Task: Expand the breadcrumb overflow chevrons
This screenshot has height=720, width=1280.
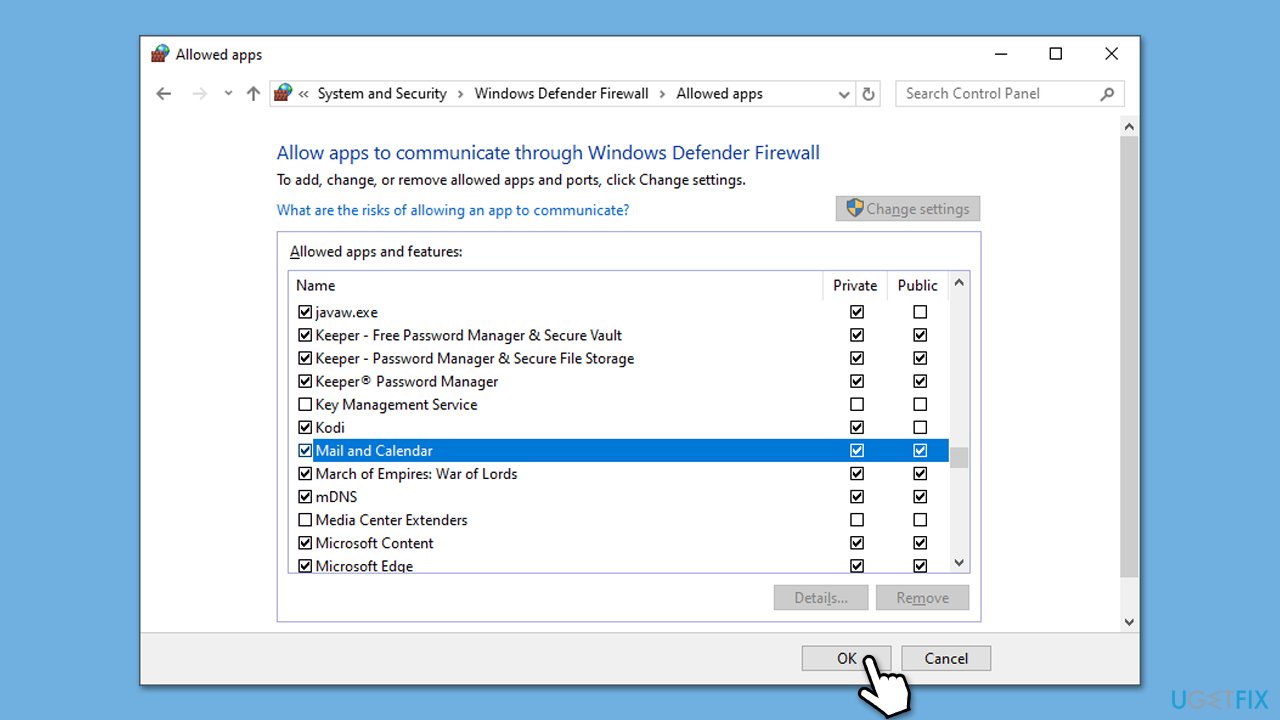Action: [303, 94]
